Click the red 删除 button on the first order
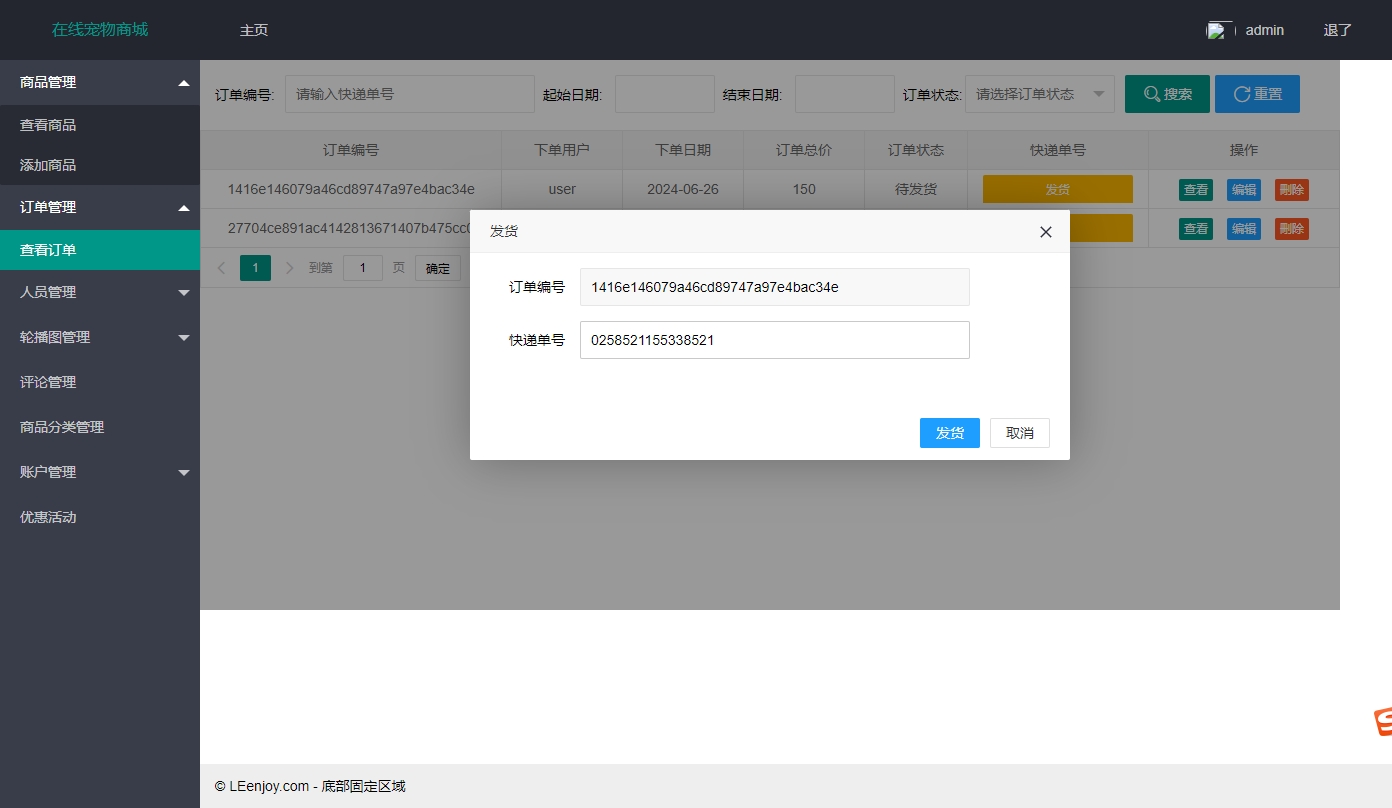 tap(1291, 189)
